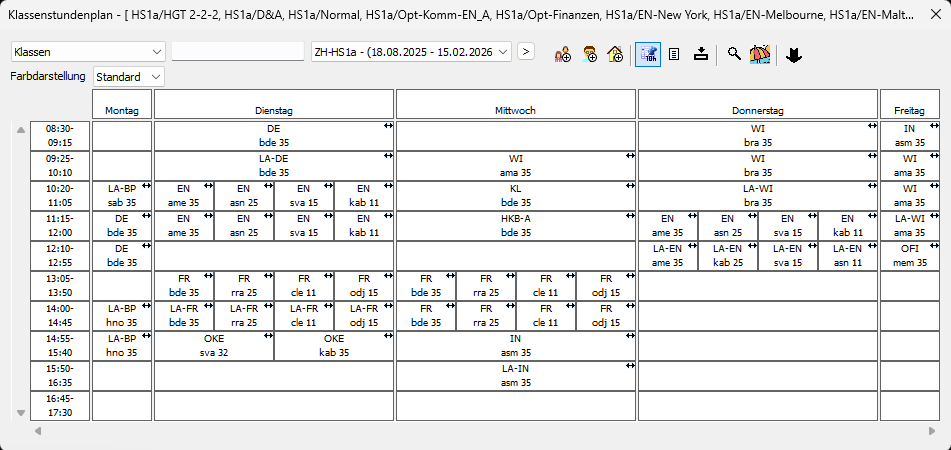Select the Dienstag column header
The image size is (951, 450).
[x=274, y=104]
